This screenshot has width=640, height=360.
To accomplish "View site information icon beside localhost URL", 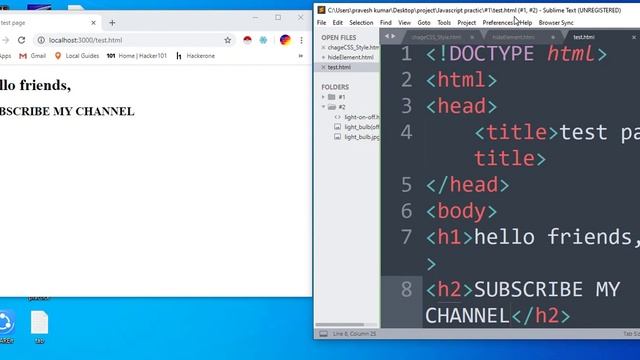I will 41,40.
